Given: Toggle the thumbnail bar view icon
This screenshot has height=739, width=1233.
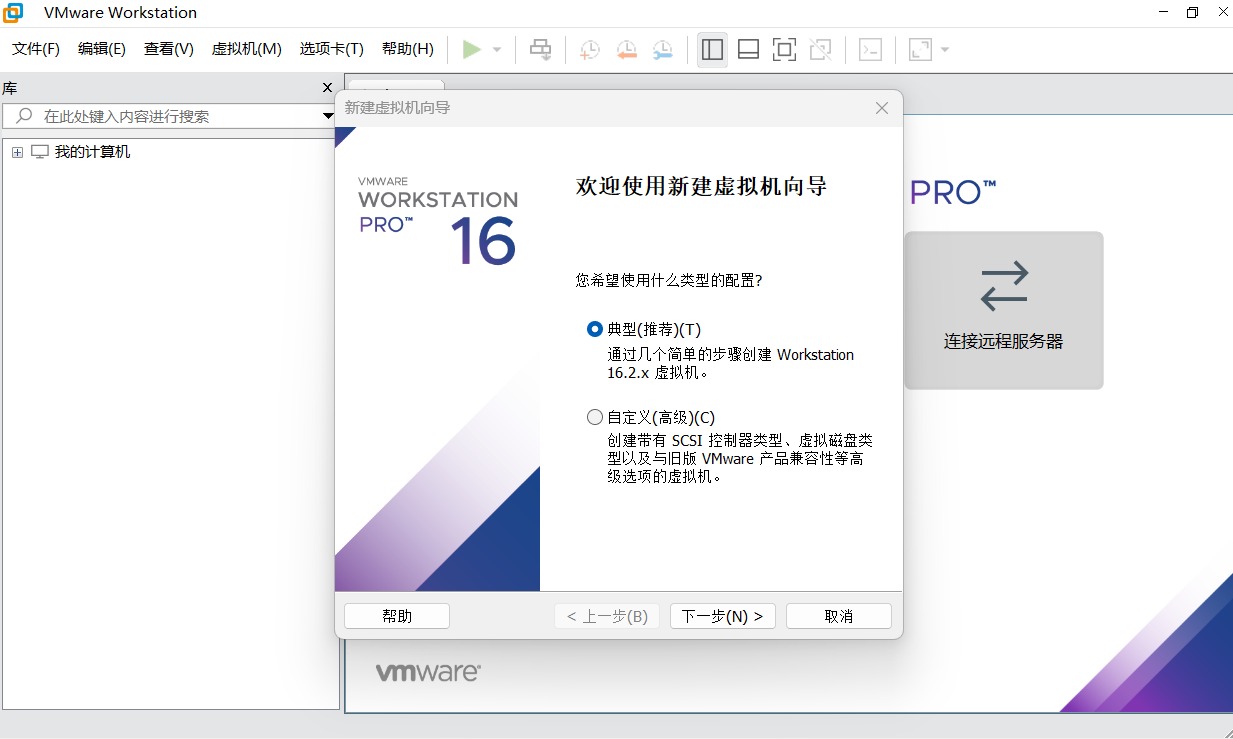Looking at the screenshot, I should pyautogui.click(x=748, y=49).
